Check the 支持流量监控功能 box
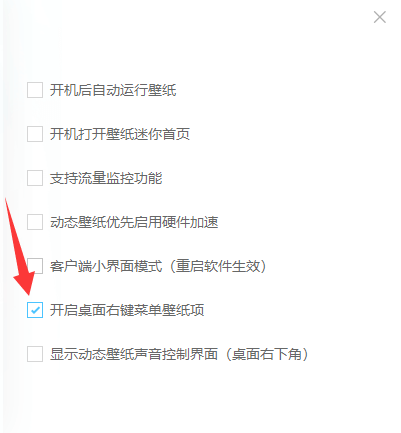The image size is (401, 433). click(35, 178)
